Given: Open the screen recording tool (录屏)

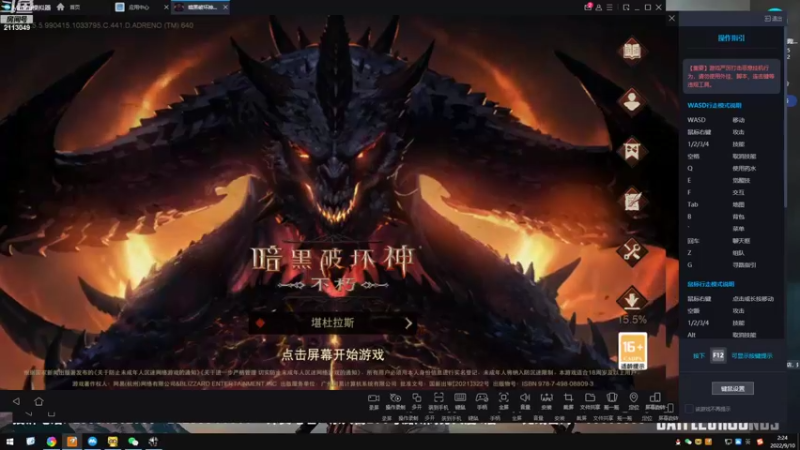Looking at the screenshot, I should (x=373, y=401).
